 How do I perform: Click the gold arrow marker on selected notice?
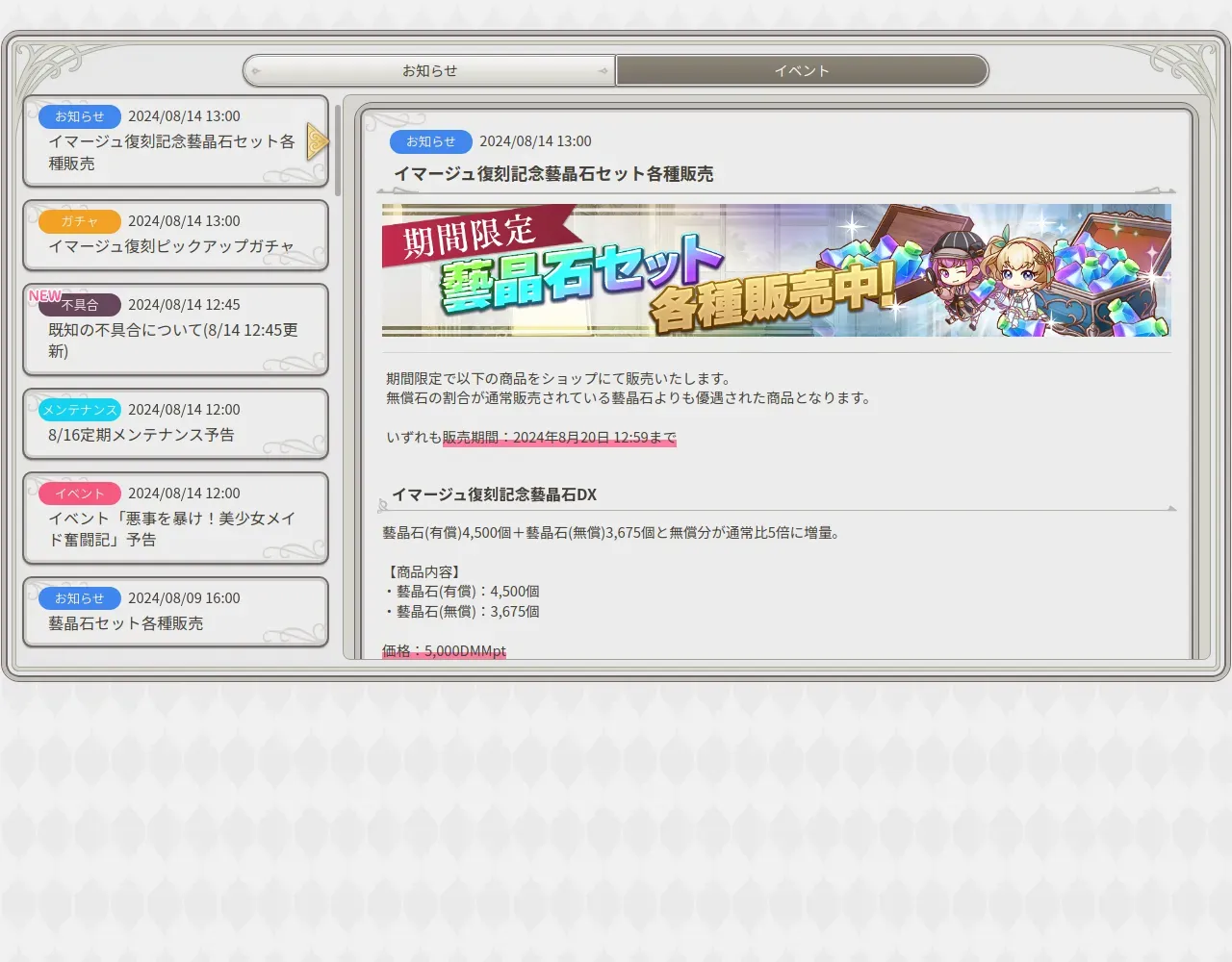click(318, 141)
